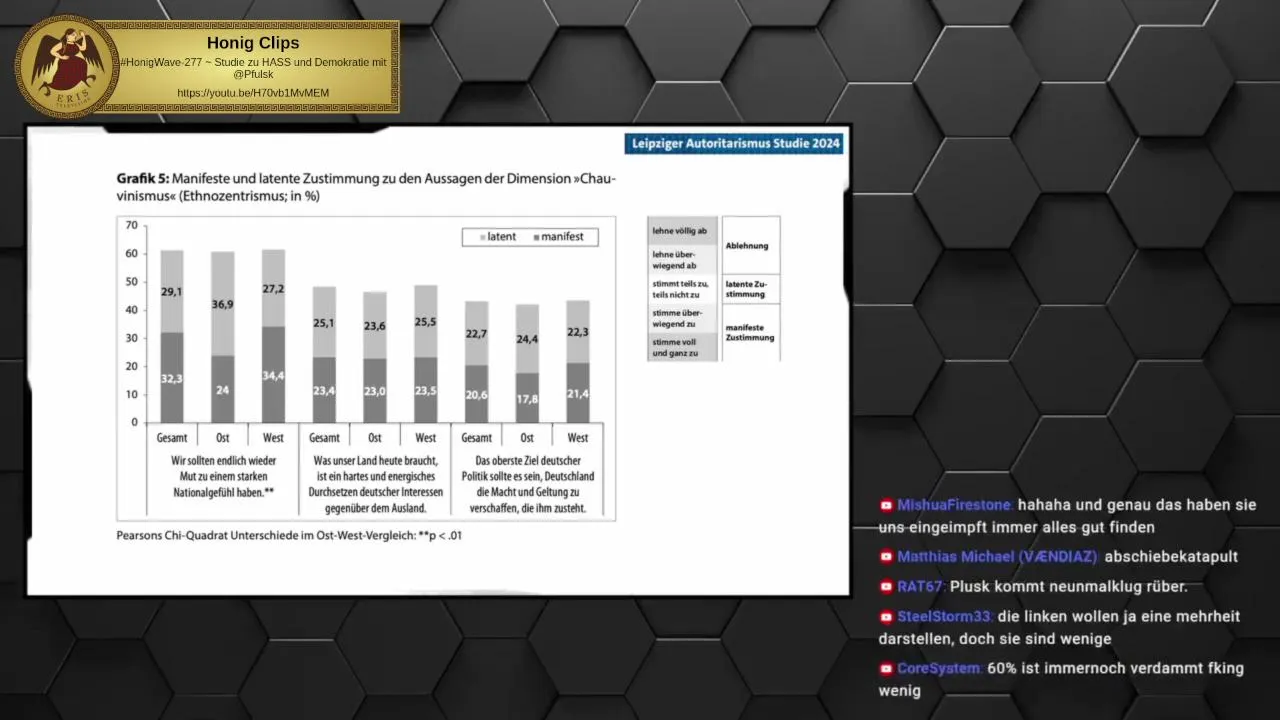Select chat username RAT67

click(x=921, y=587)
